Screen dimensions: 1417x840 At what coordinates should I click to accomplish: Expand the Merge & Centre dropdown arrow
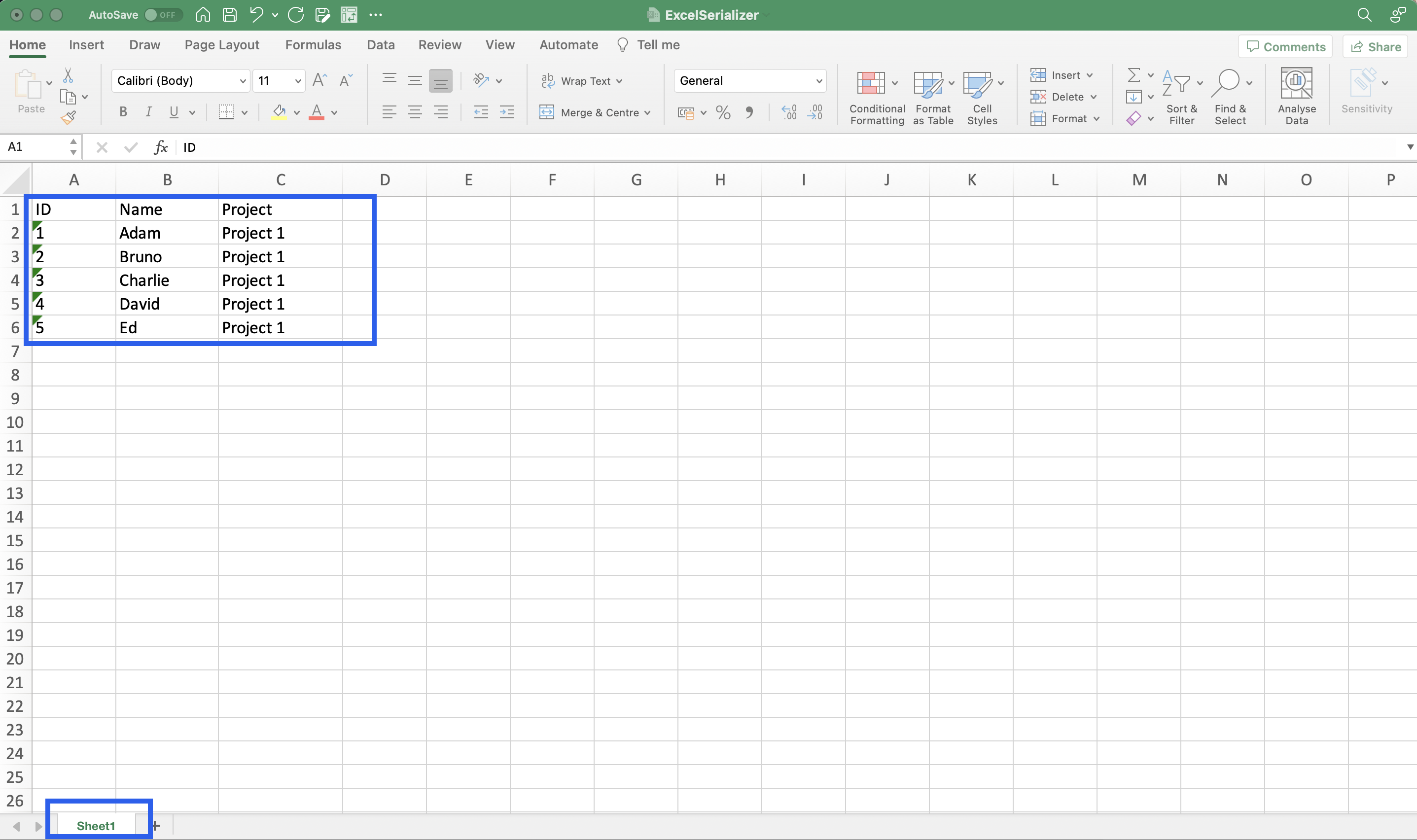[x=647, y=113]
